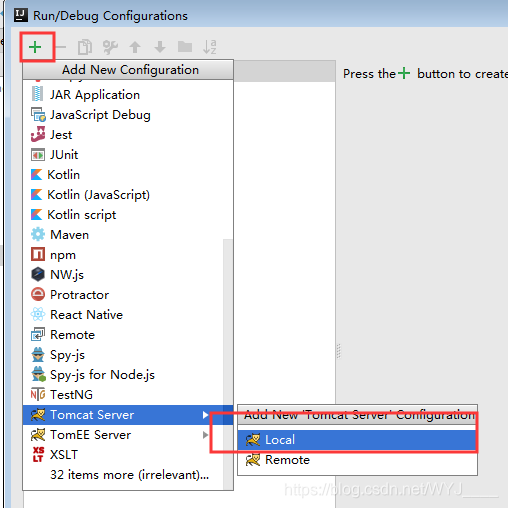Expand the TomEE Server submenu arrow
Screen dimensions: 508x508
coord(205,435)
